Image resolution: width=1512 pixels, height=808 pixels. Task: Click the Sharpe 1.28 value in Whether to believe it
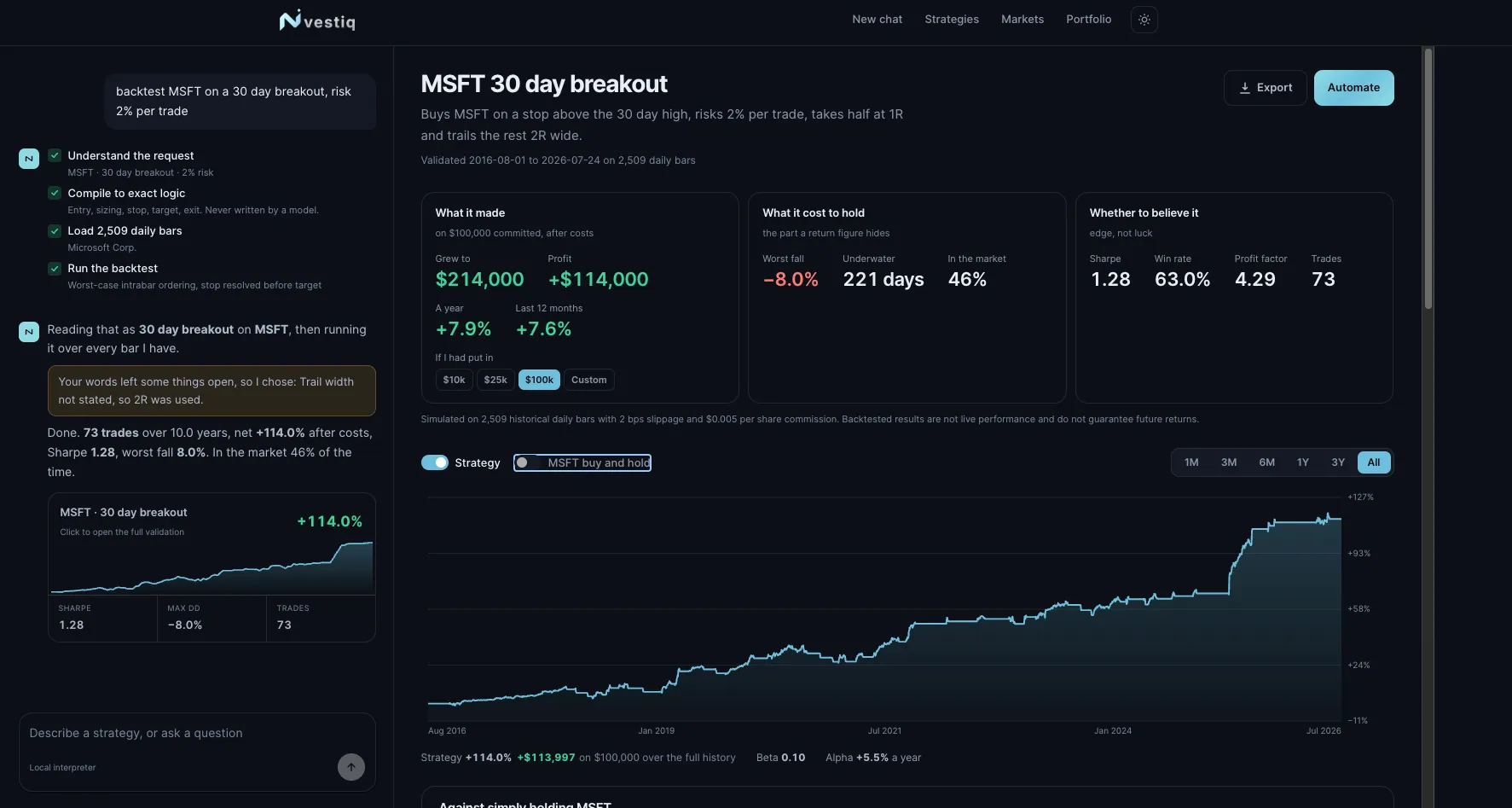click(1110, 279)
